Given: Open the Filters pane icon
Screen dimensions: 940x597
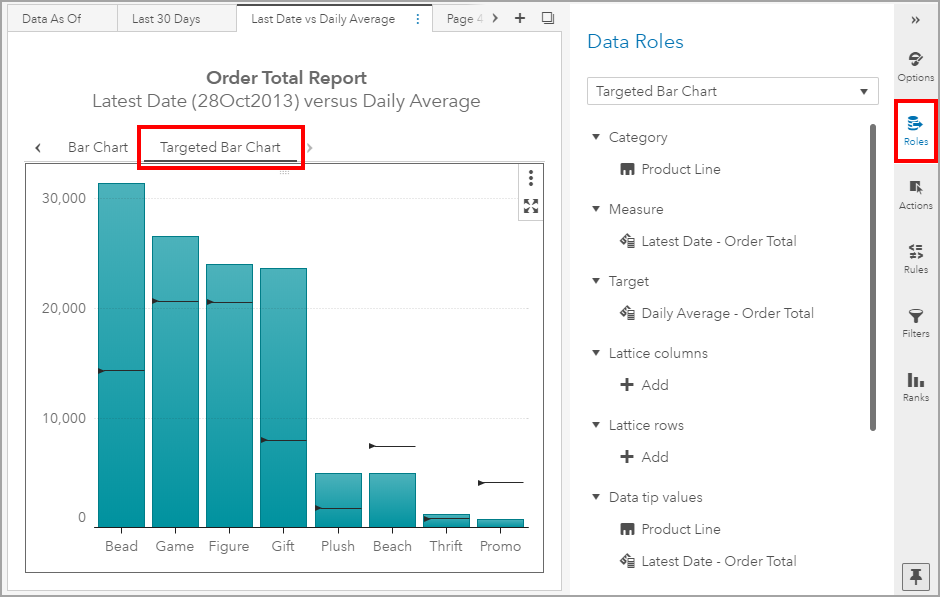Looking at the screenshot, I should [x=915, y=321].
